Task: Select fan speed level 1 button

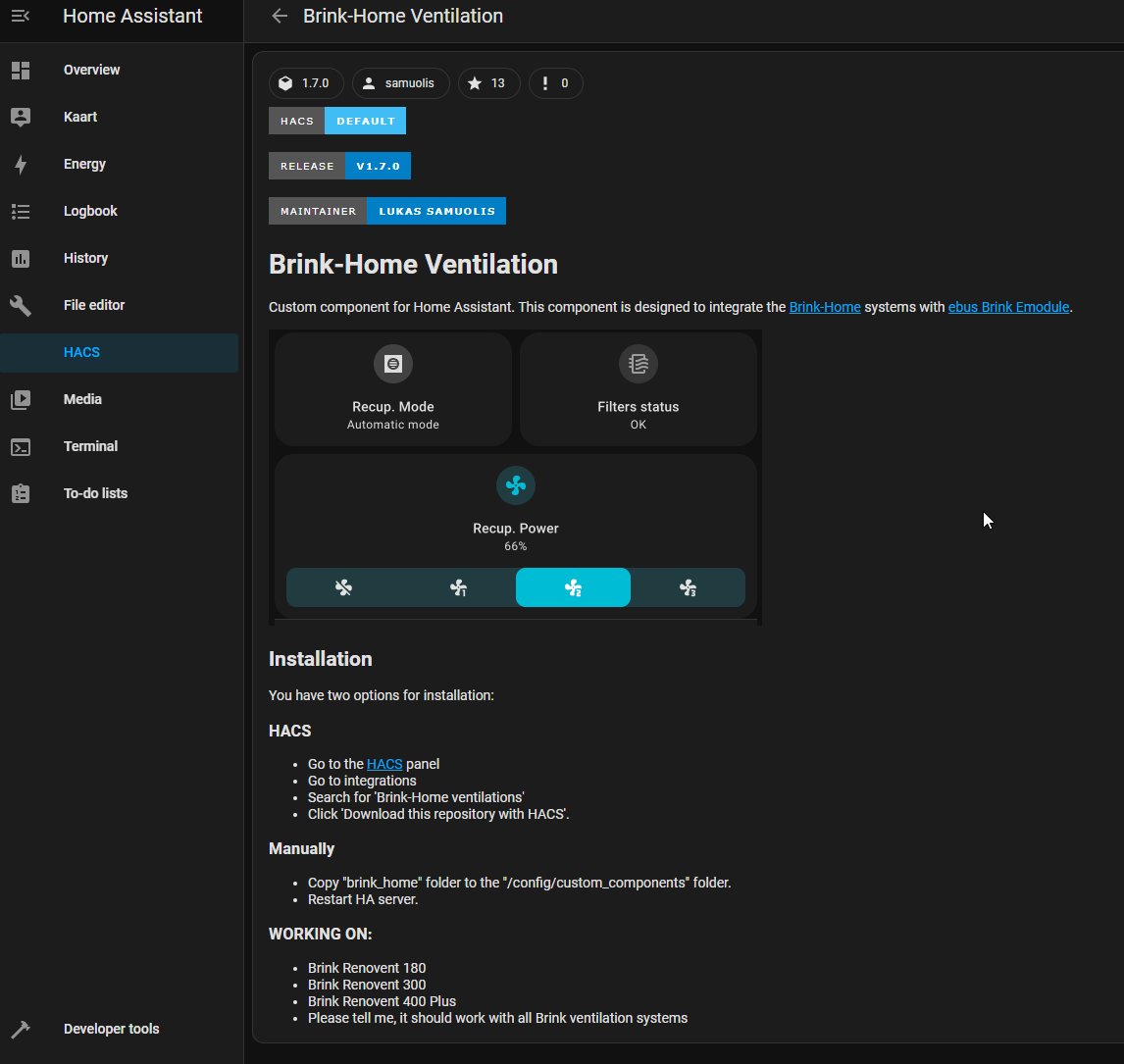Action: tap(458, 587)
